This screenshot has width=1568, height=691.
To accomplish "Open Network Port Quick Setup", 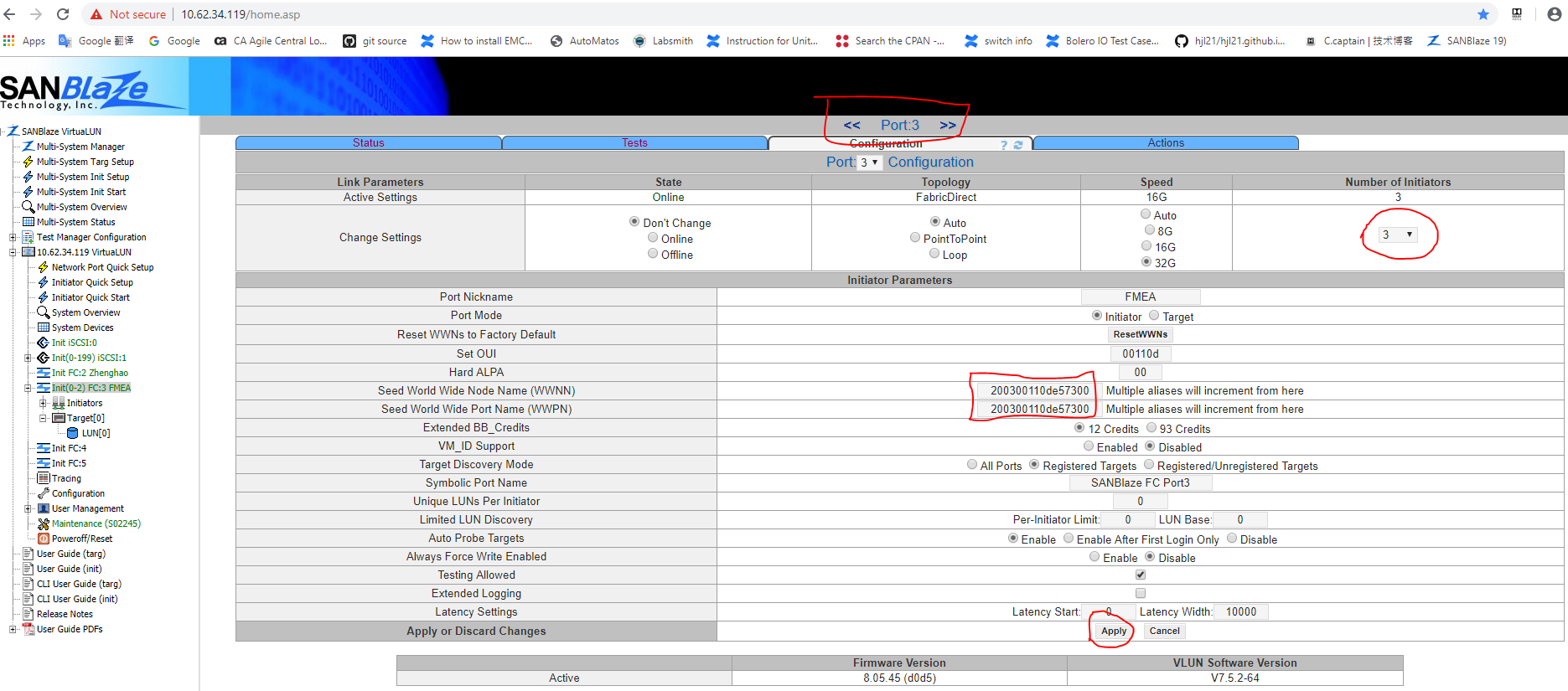I will pos(102,267).
